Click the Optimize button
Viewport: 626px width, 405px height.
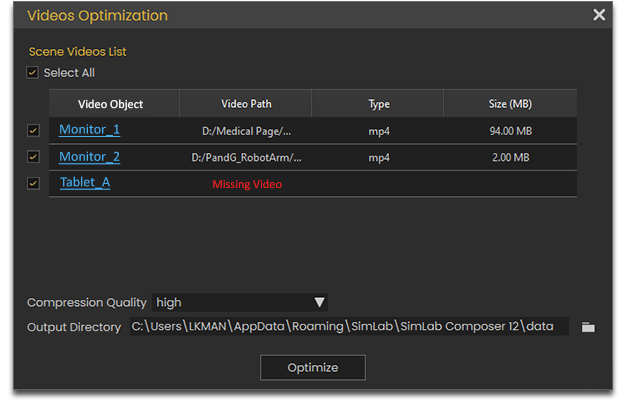coord(313,367)
